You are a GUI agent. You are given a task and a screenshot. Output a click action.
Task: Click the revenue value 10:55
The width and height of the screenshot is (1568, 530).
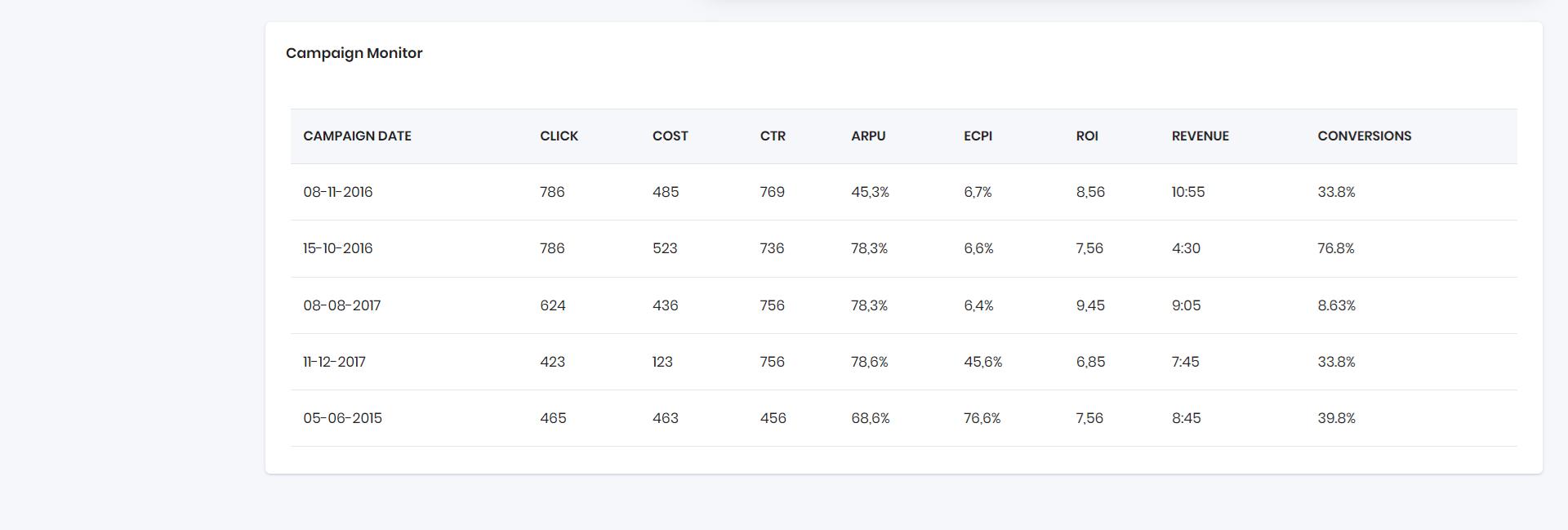1187,192
